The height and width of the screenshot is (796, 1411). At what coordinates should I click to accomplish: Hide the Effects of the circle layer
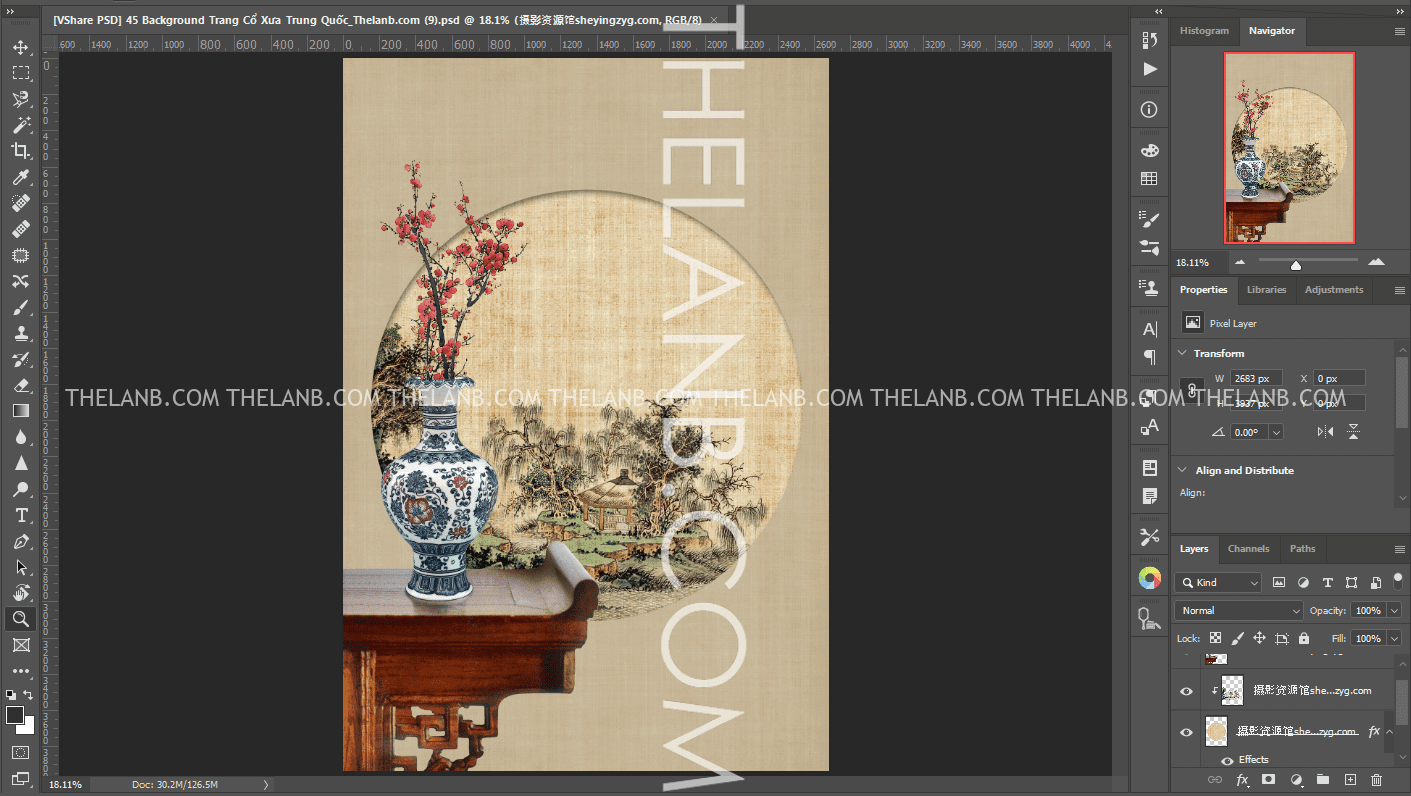point(1227,760)
